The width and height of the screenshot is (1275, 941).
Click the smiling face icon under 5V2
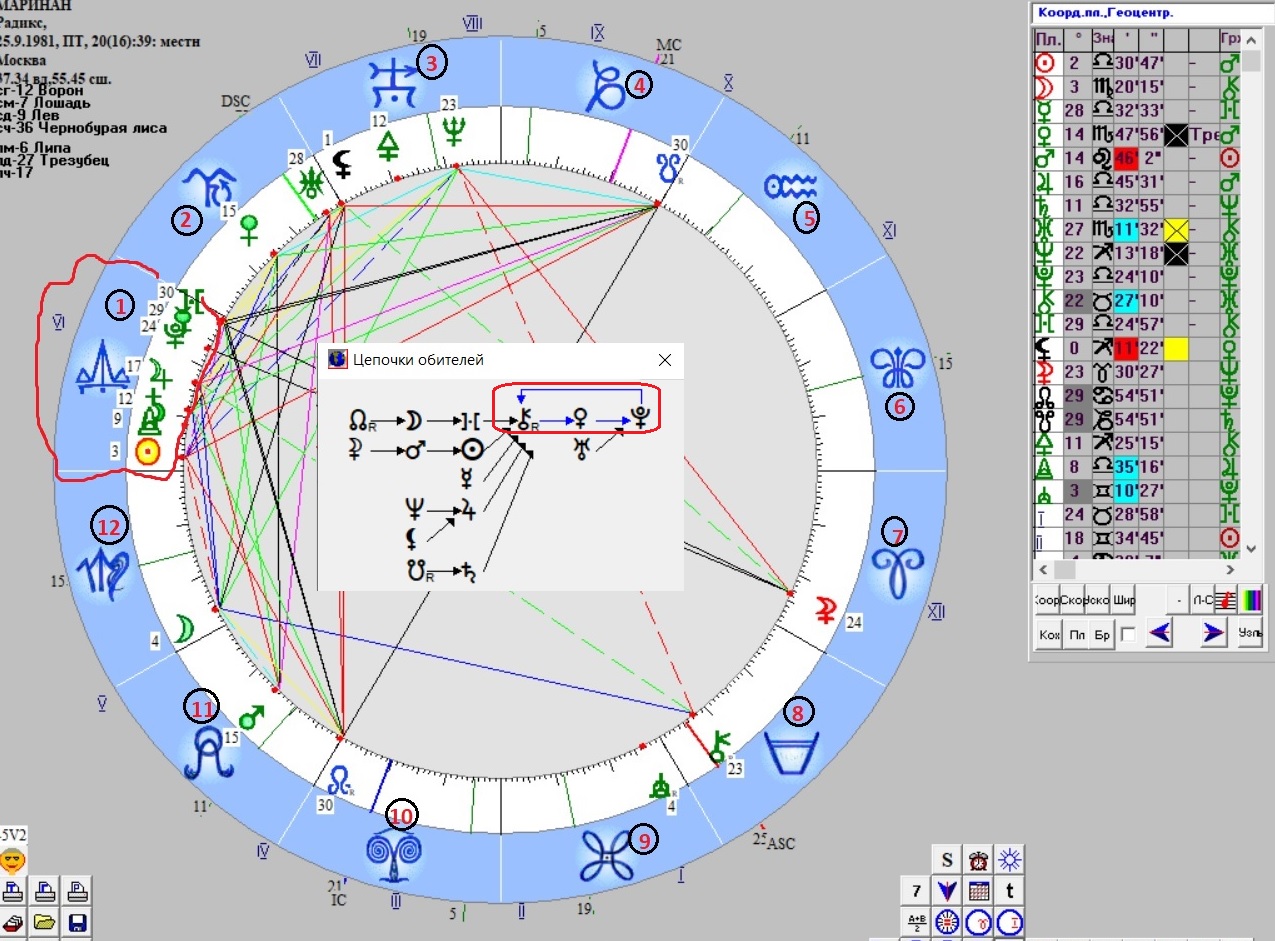click(x=12, y=860)
